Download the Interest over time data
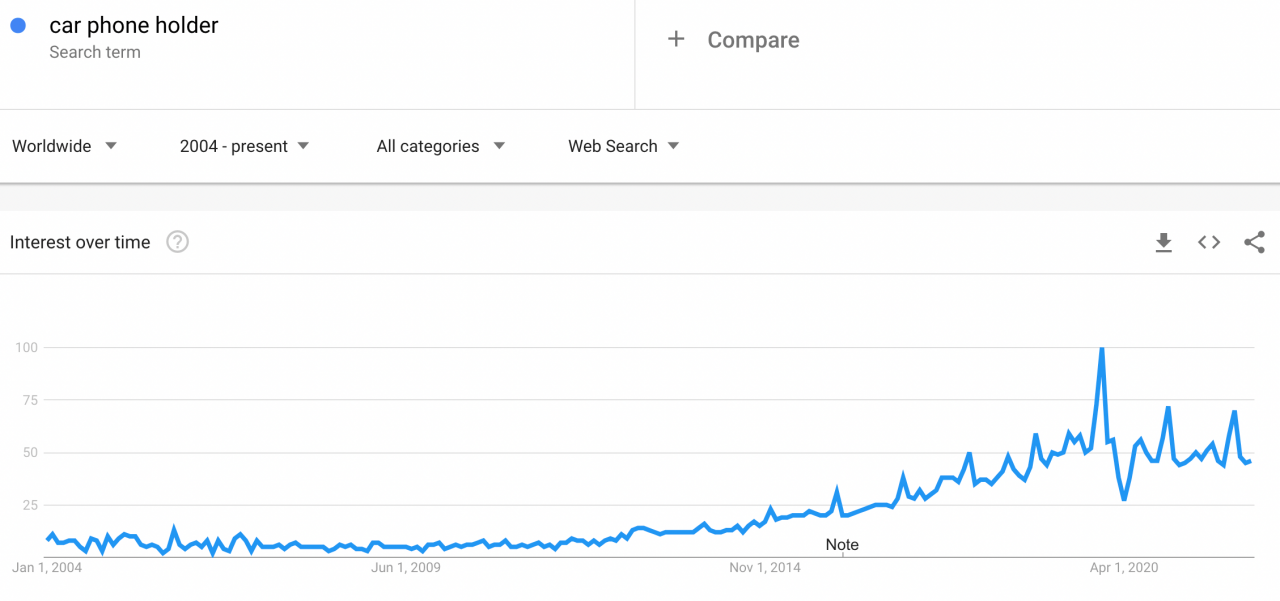Image resolution: width=1280 pixels, height=601 pixels. coord(1163,242)
